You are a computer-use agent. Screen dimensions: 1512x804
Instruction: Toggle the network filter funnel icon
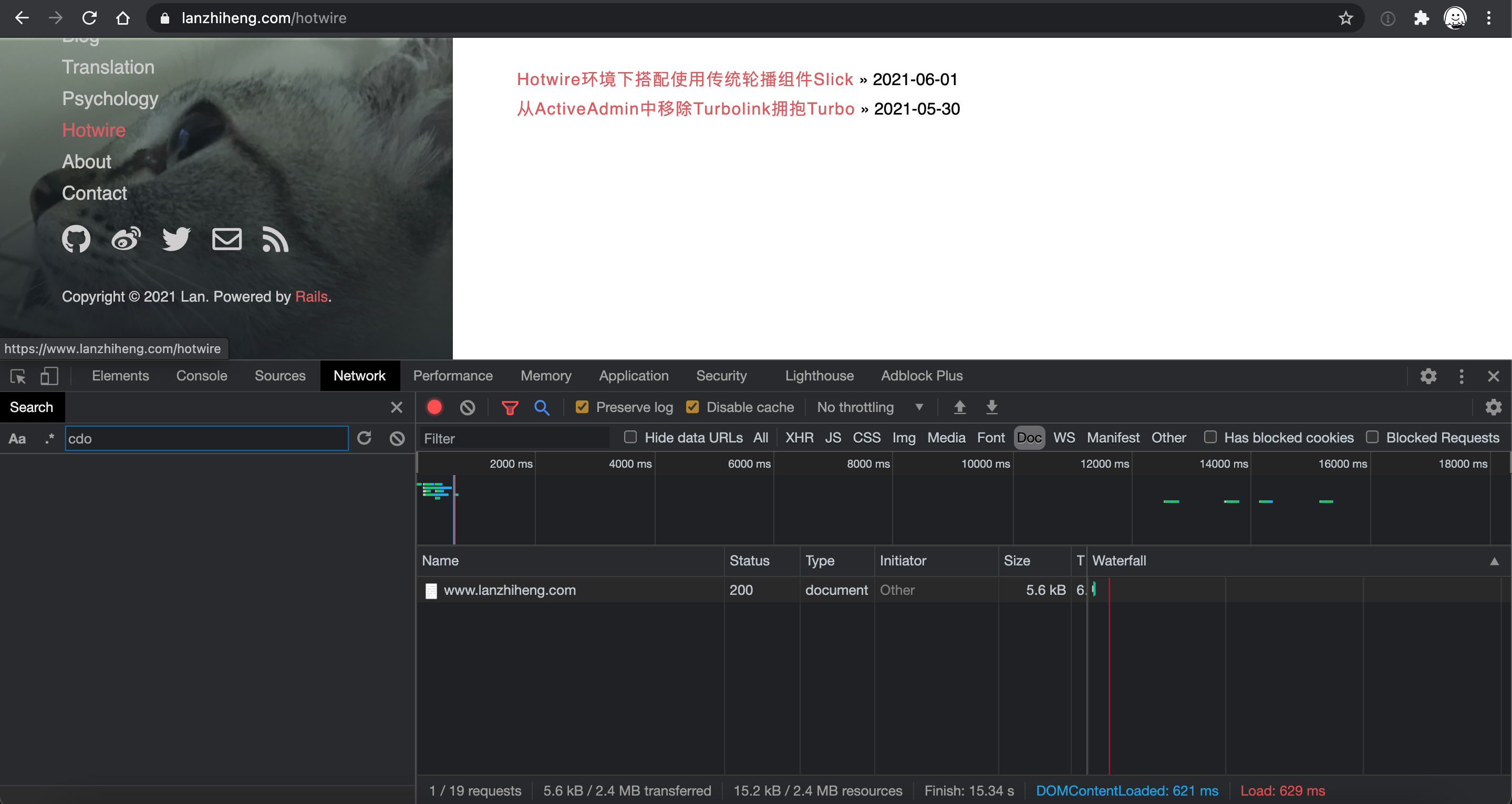coord(510,407)
